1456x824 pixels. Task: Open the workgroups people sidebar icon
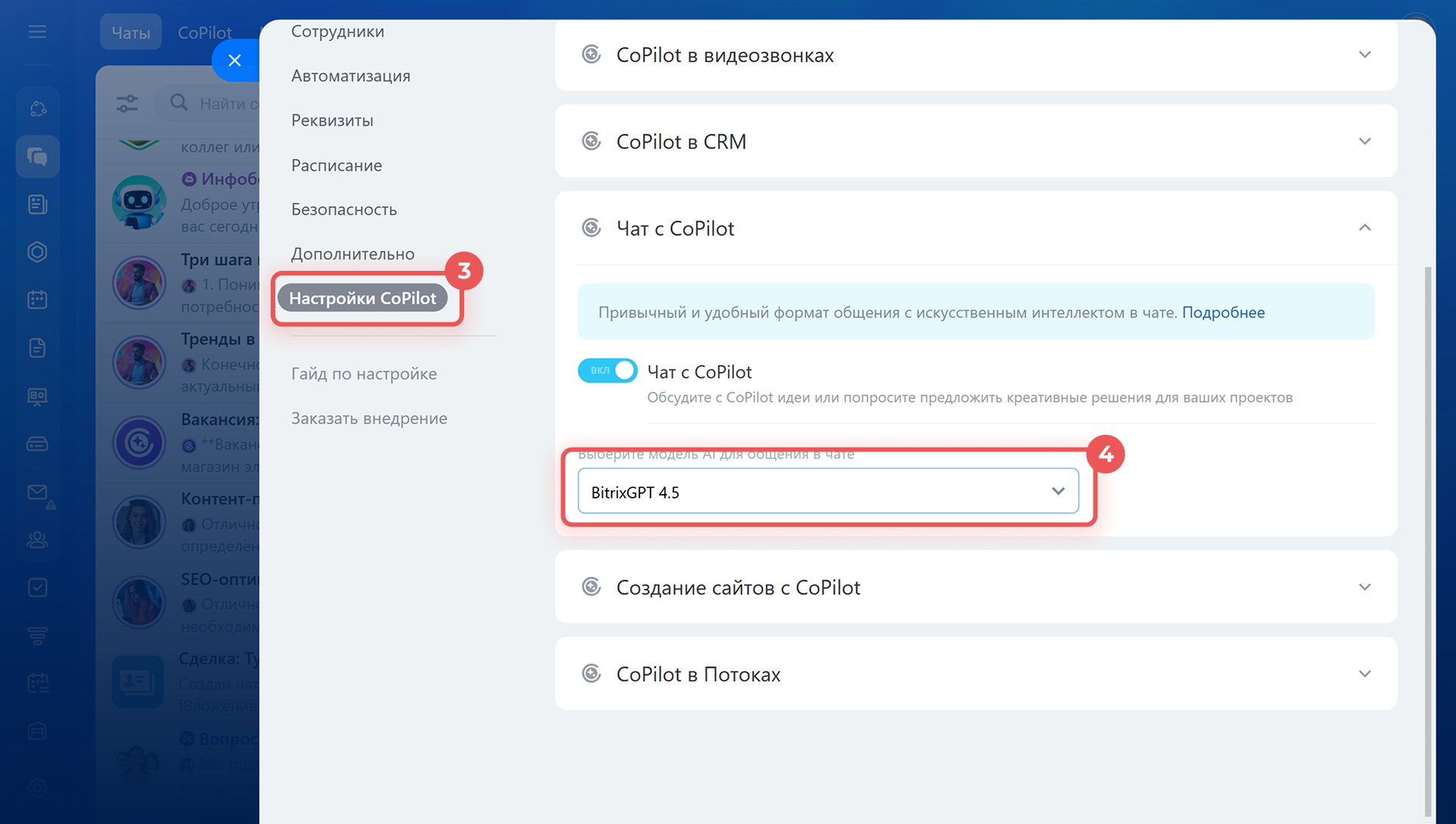coord(37,539)
